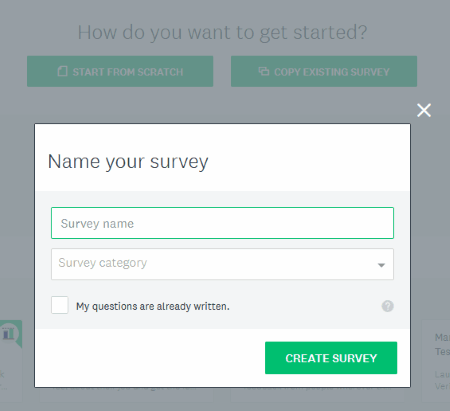Viewport: 450px width, 411px height.
Task: Click the document icon on Start From Scratch
Action: click(62, 71)
